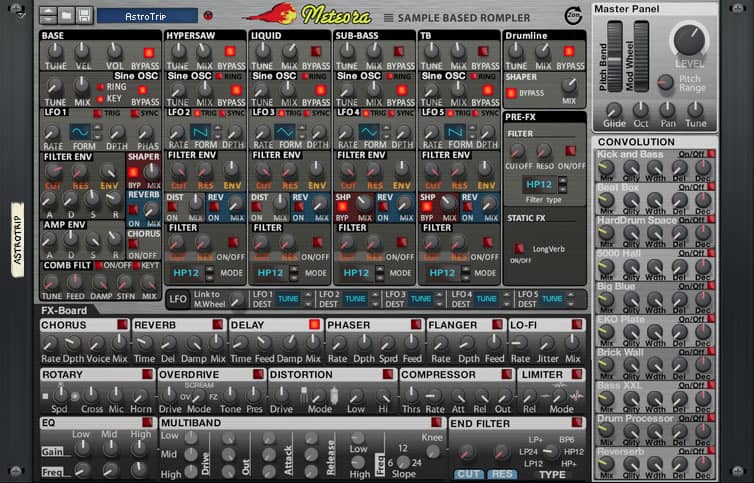Enable the CHORUS effect on the FX-Board

[x=123, y=325]
